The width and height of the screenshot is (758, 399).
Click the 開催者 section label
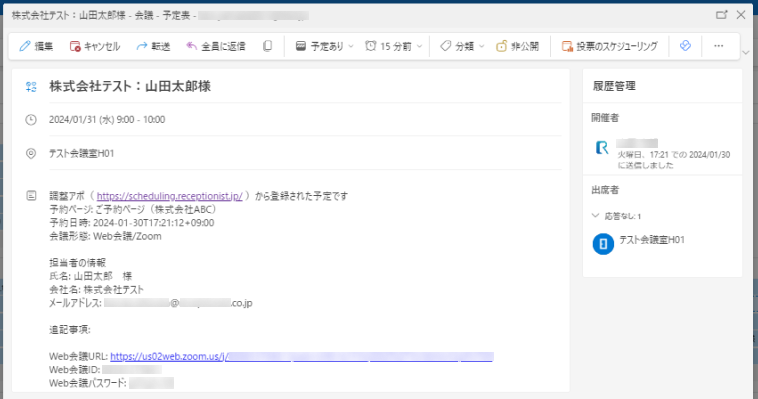click(605, 118)
